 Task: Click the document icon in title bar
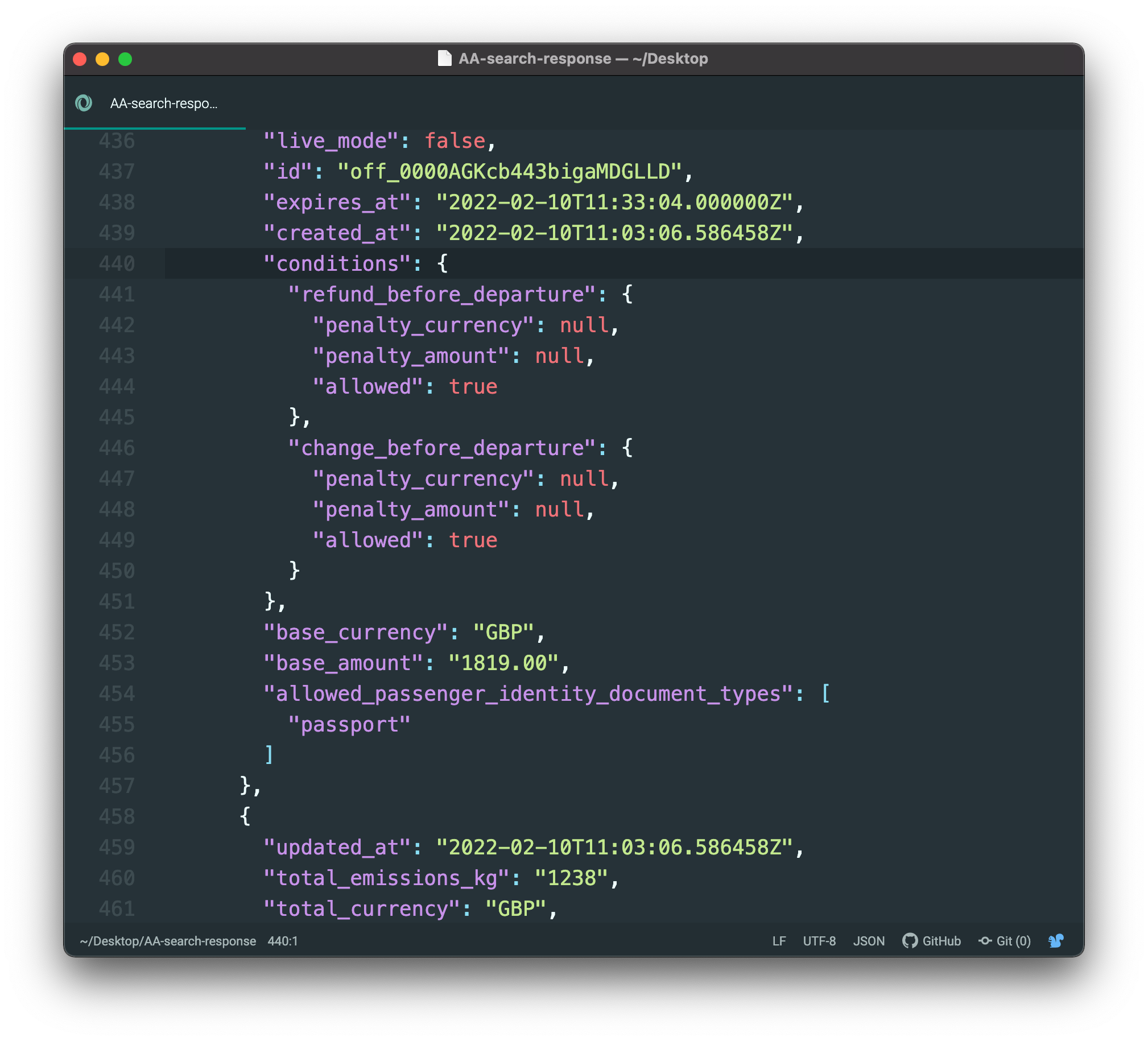click(444, 59)
